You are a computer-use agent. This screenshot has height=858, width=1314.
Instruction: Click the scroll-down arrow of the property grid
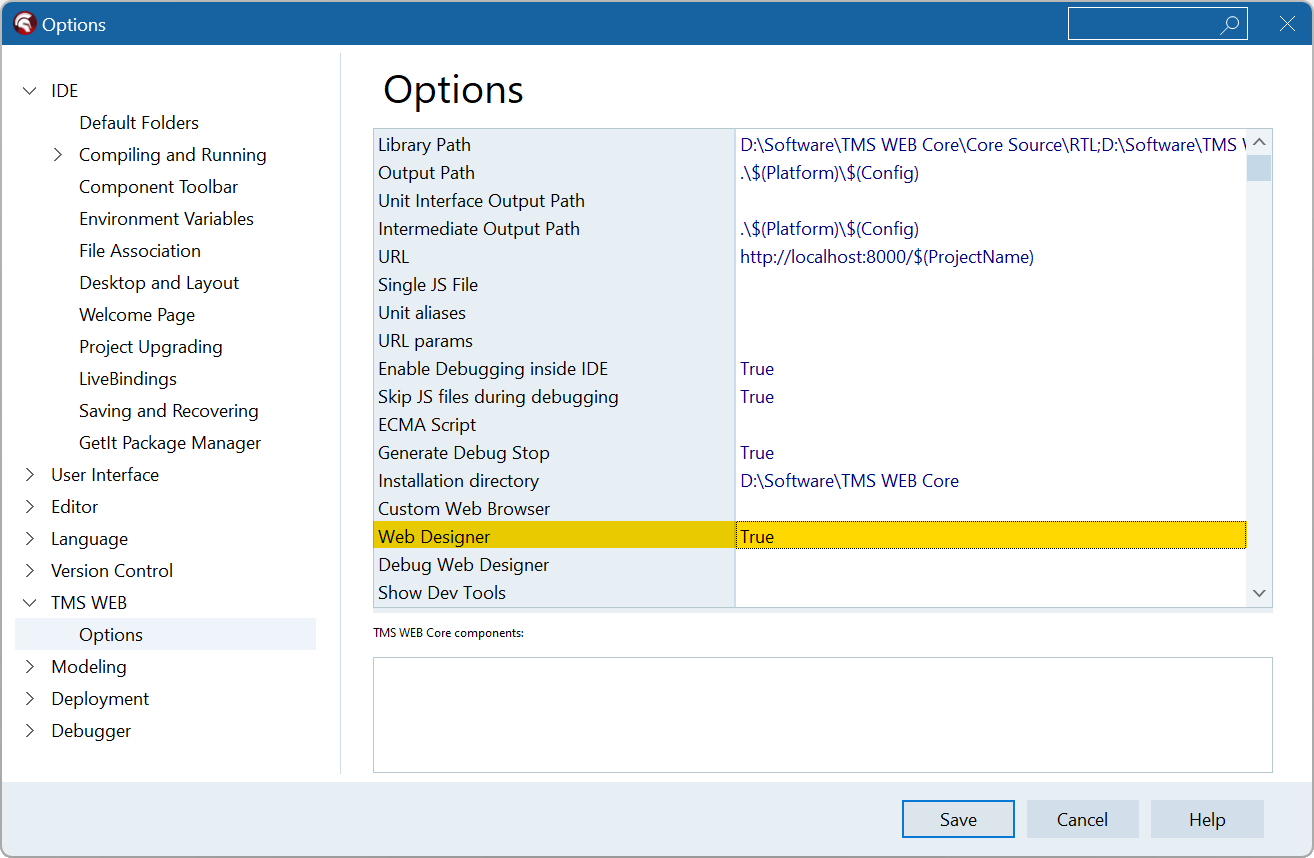[1259, 592]
